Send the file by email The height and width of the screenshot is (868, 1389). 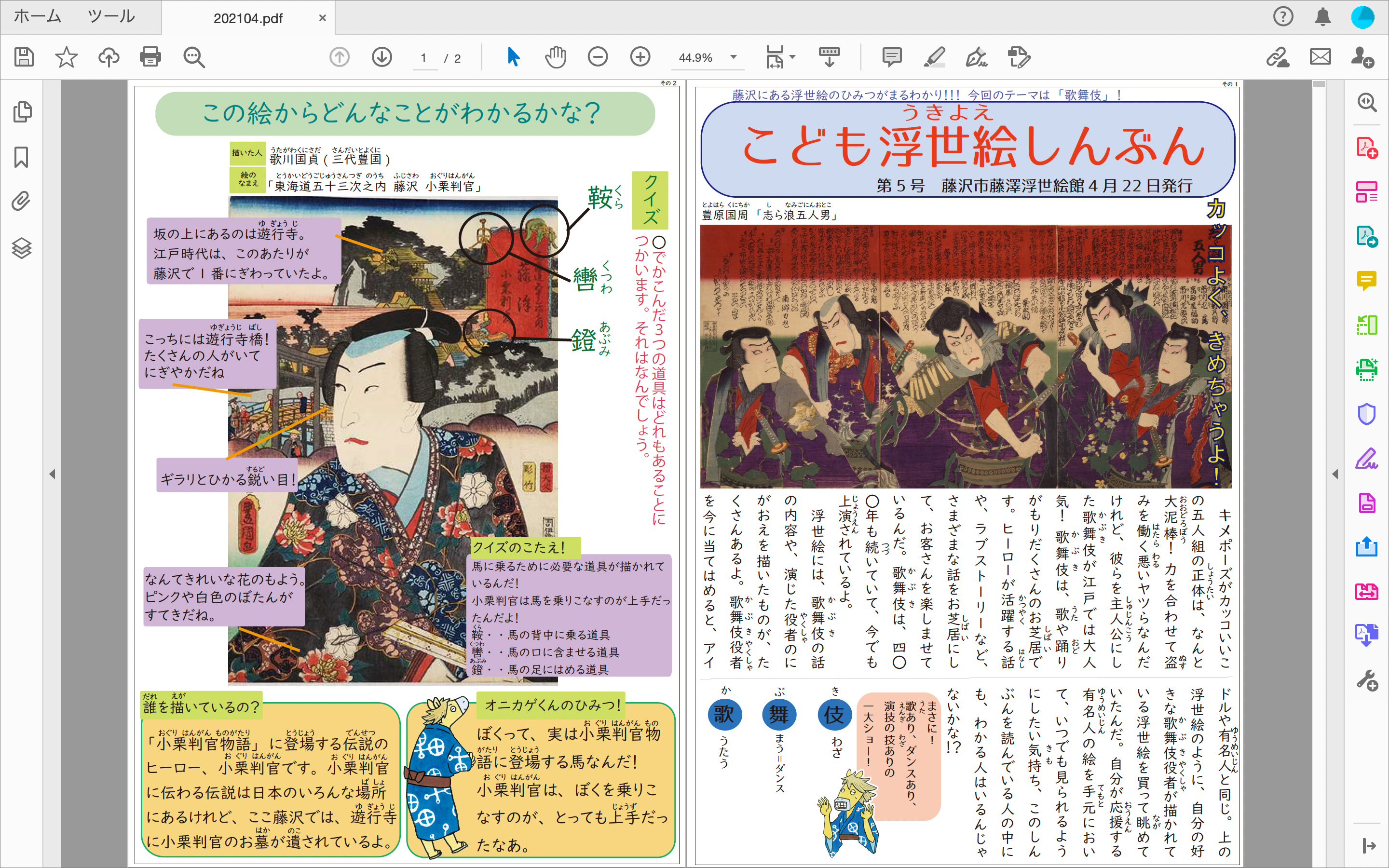coord(1320,57)
